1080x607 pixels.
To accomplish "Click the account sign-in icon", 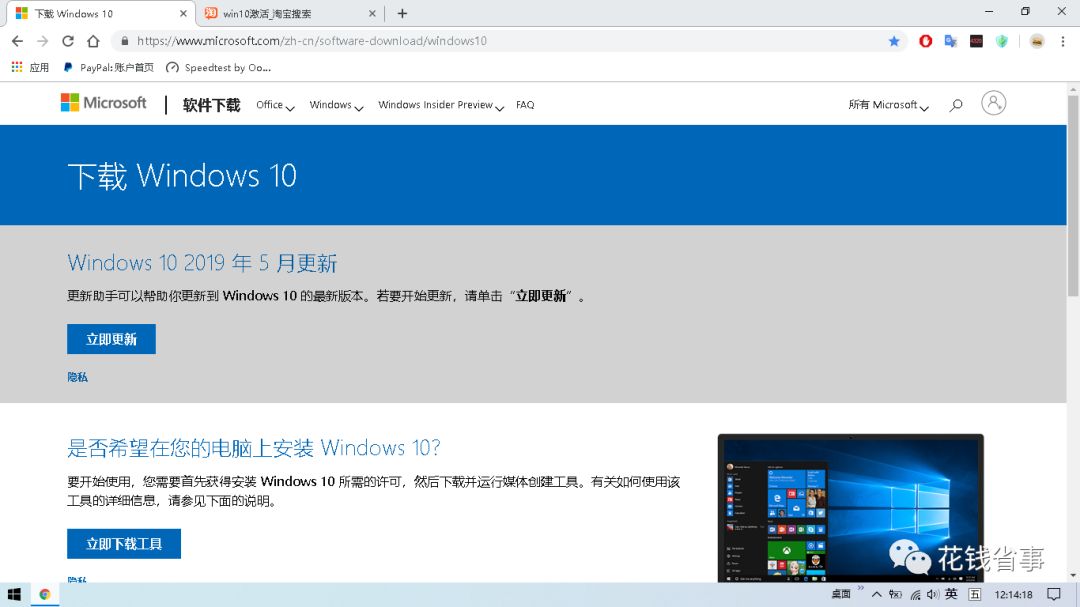I will click(993, 102).
